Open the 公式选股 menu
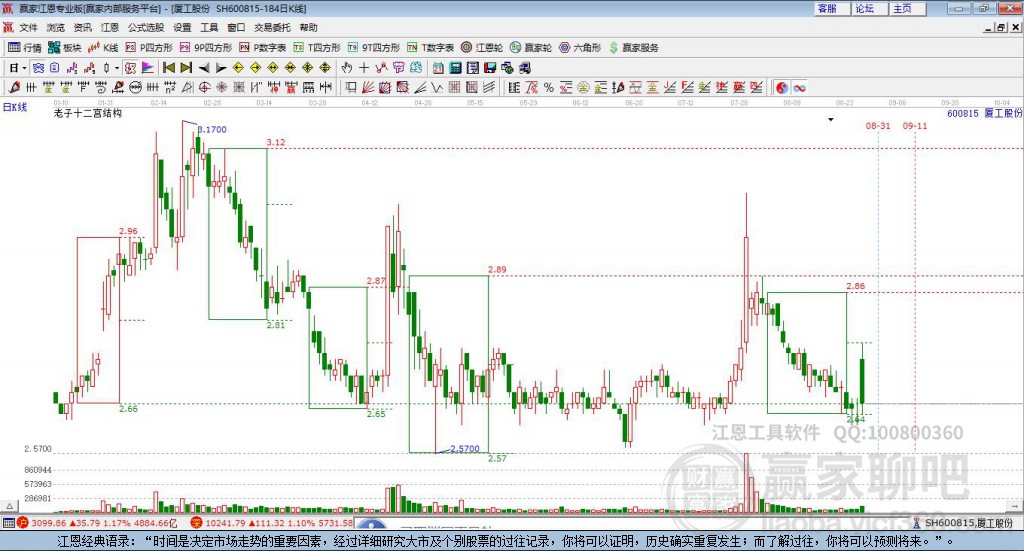The width and height of the screenshot is (1024, 551). coord(146,27)
